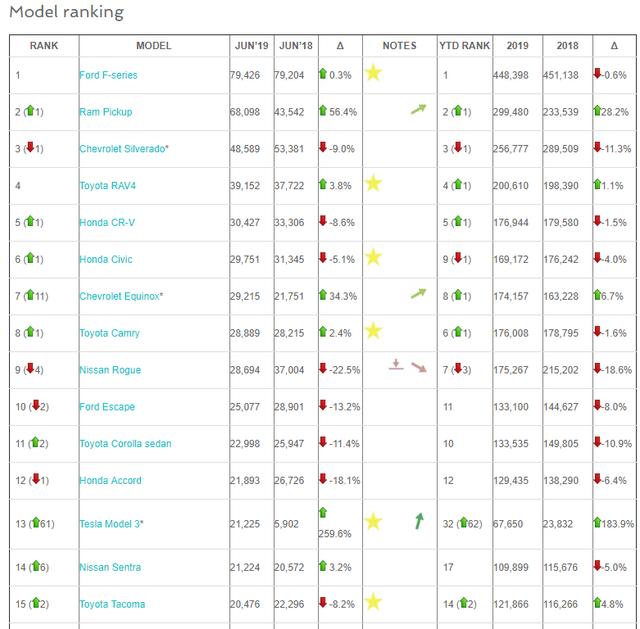Open the Chevrolet Silverado link

[124, 149]
